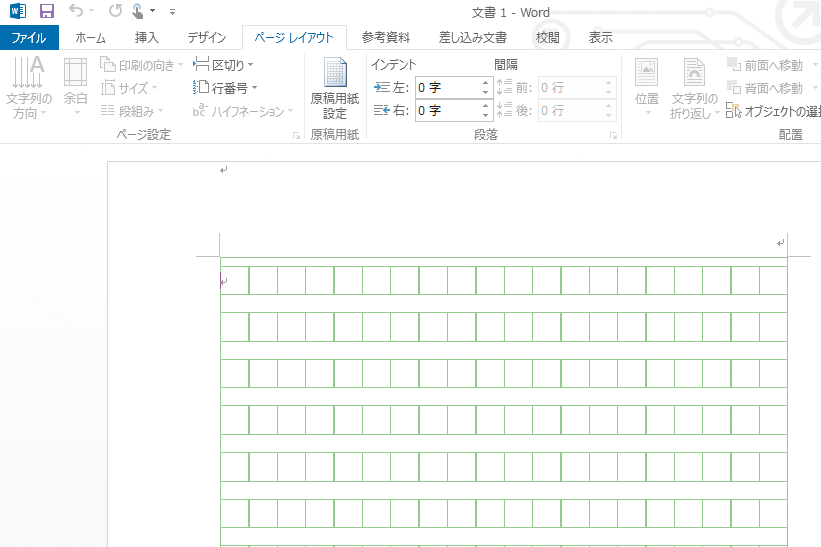Screen dimensions: 821x547
Task: Open the 段組み columns dropdown
Action: tap(132, 111)
